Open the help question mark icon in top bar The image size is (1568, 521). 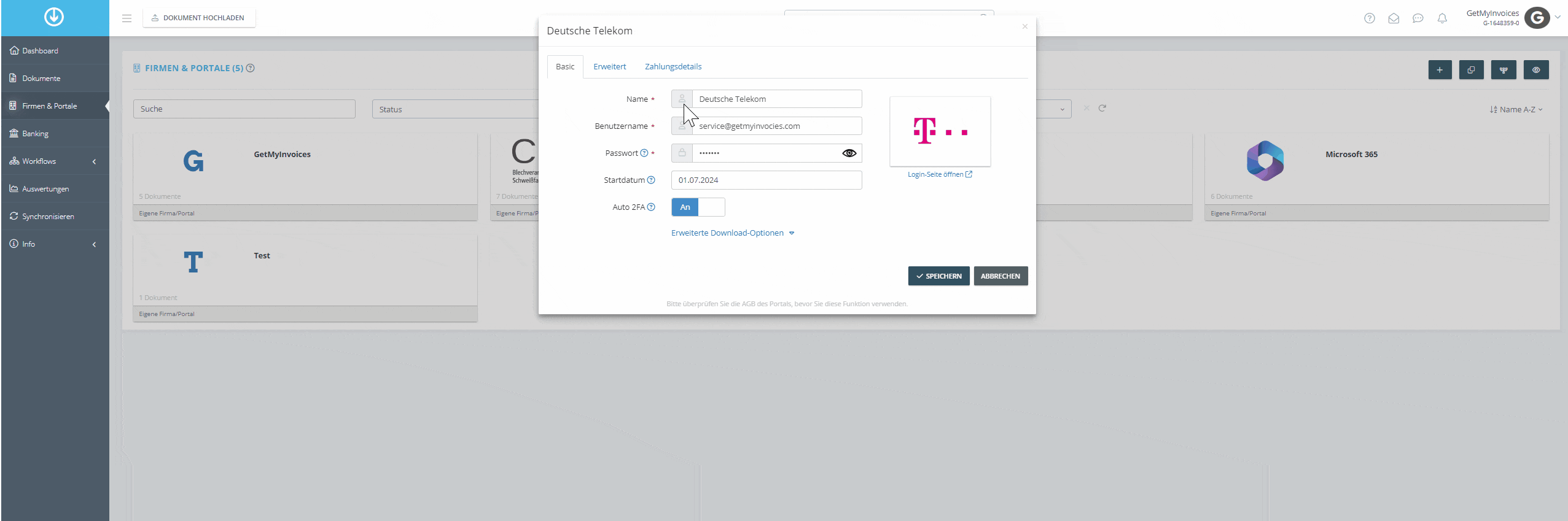(1370, 18)
